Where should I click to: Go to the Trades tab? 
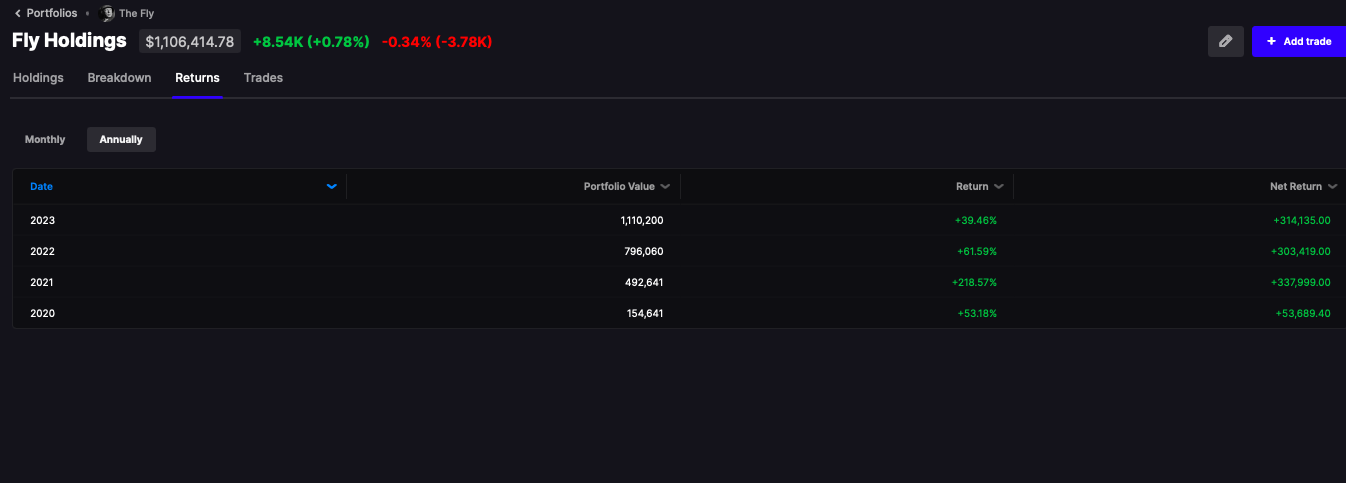click(x=263, y=78)
